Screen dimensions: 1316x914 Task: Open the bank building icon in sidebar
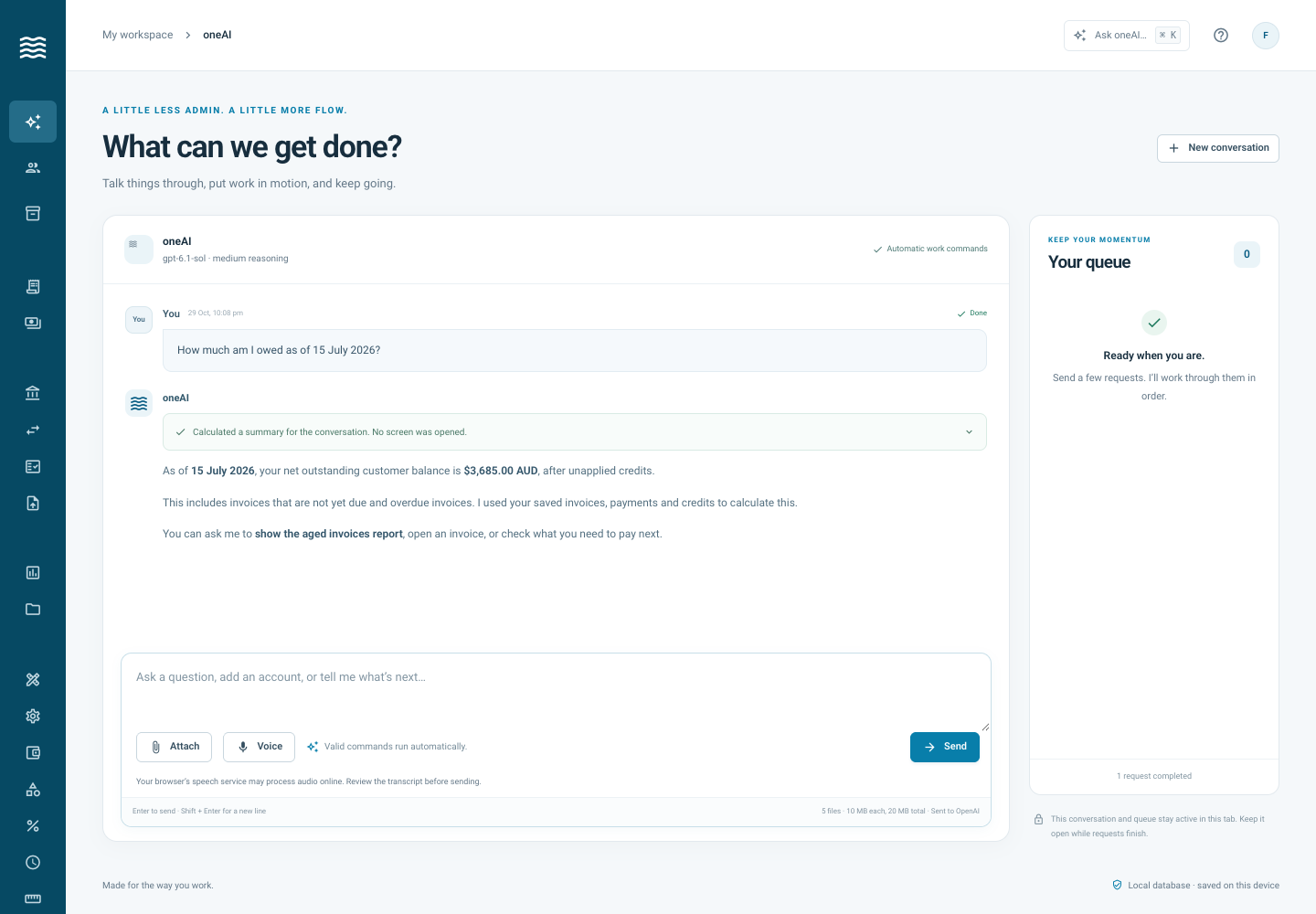(33, 393)
